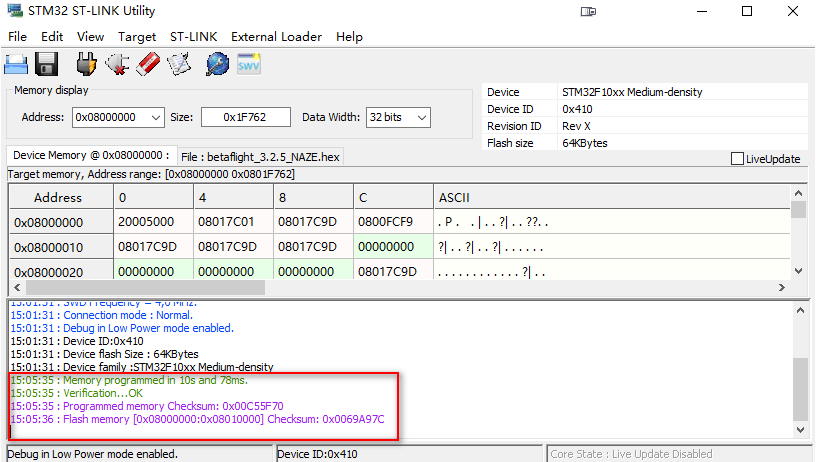Open the Target menu
The image size is (816, 462).
pos(137,37)
